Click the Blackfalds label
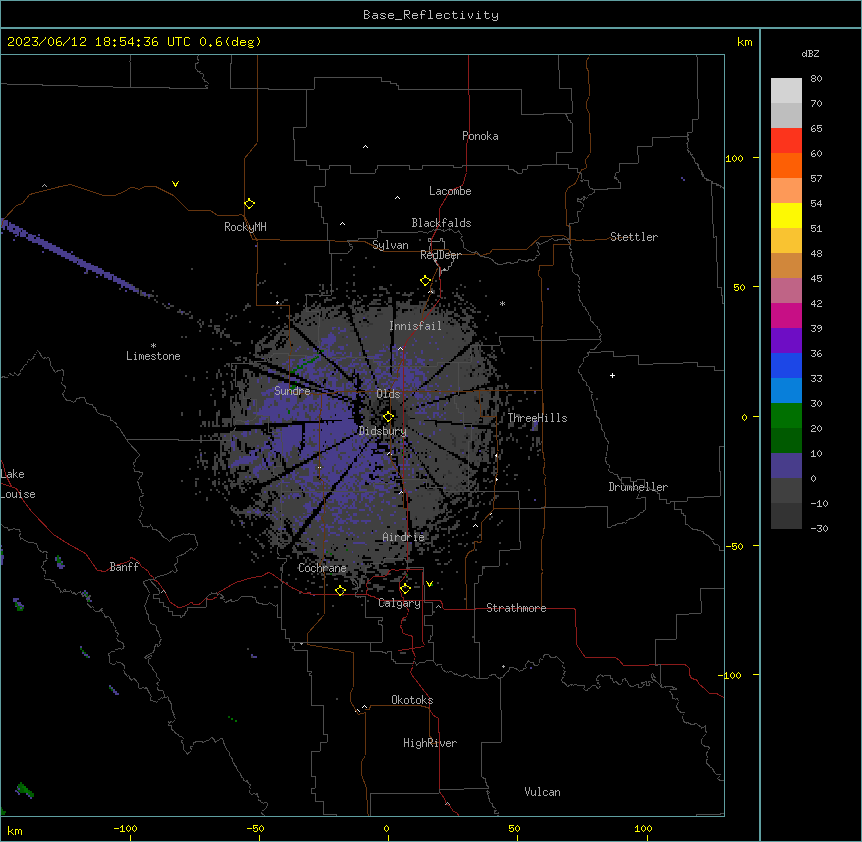Image resolution: width=862 pixels, height=842 pixels. point(441,223)
